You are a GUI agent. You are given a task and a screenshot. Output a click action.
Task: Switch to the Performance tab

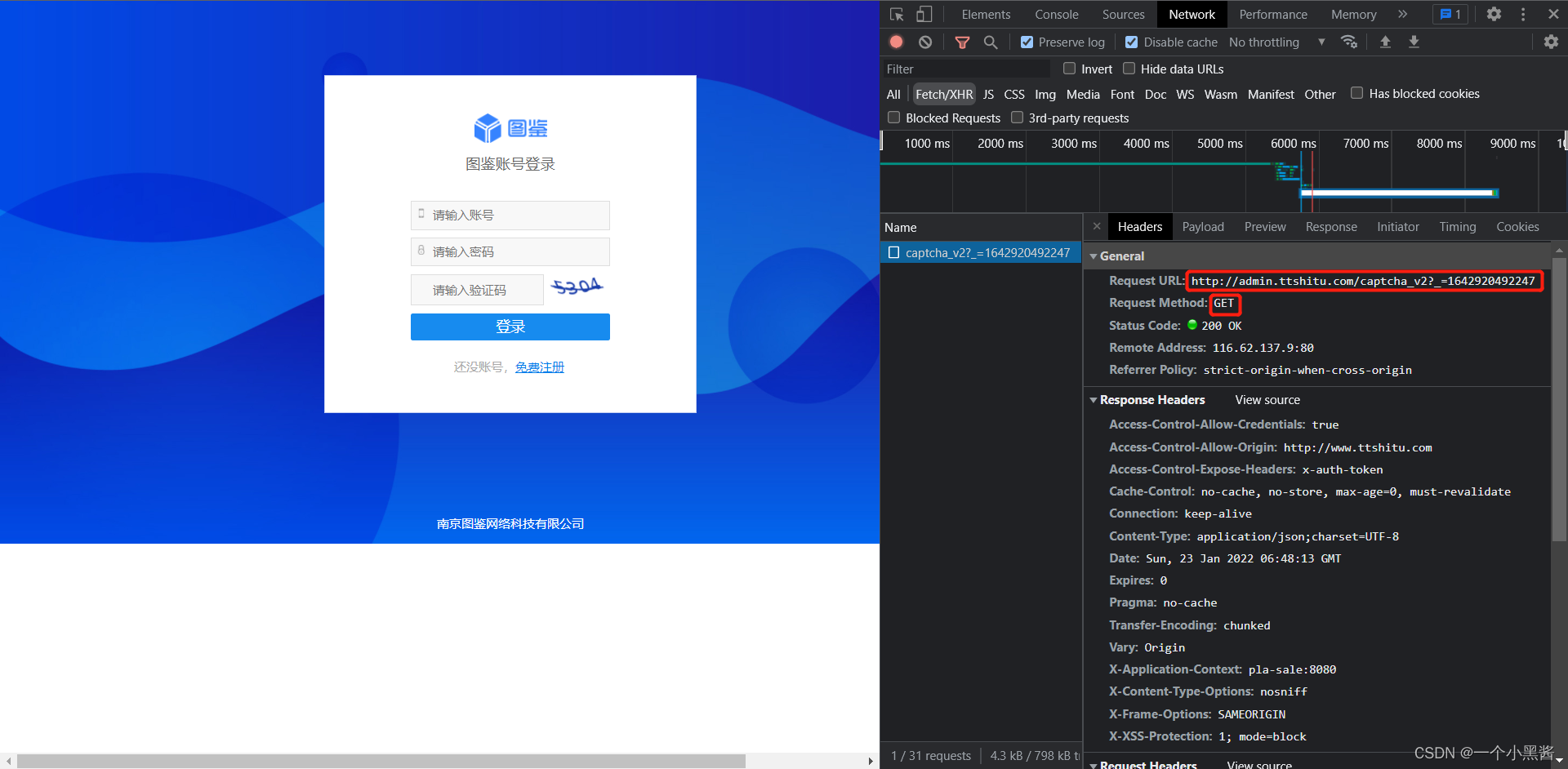pos(1272,14)
